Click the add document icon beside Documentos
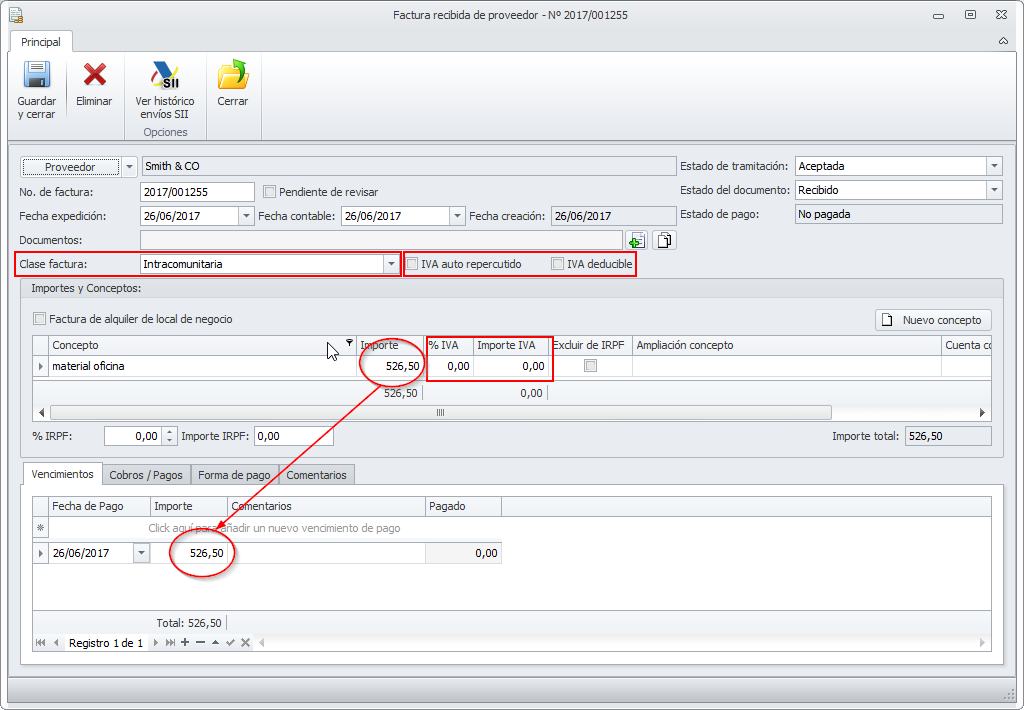1024x710 pixels. (637, 240)
